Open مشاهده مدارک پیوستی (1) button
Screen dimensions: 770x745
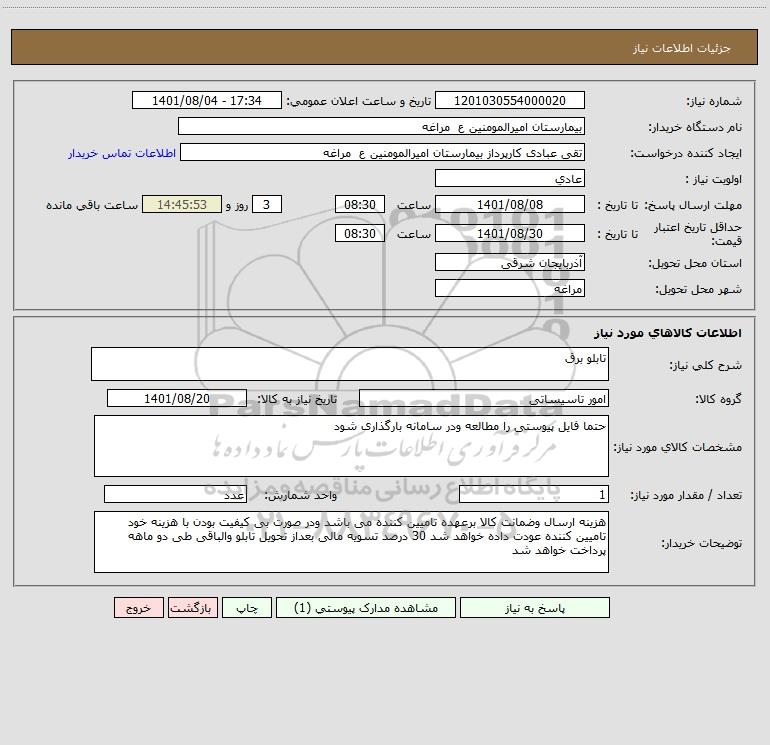366,607
